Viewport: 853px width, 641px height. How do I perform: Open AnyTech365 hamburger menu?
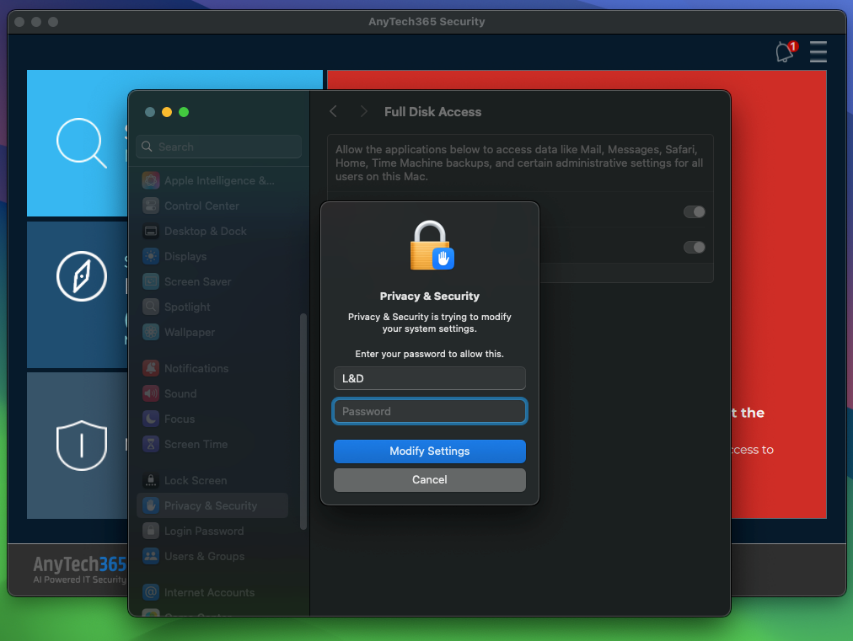tap(818, 52)
